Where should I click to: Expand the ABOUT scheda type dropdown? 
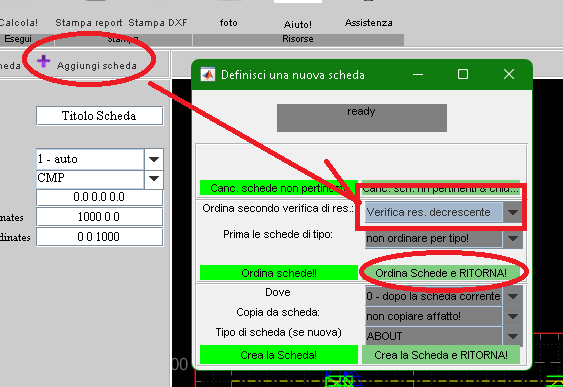[x=444, y=336]
